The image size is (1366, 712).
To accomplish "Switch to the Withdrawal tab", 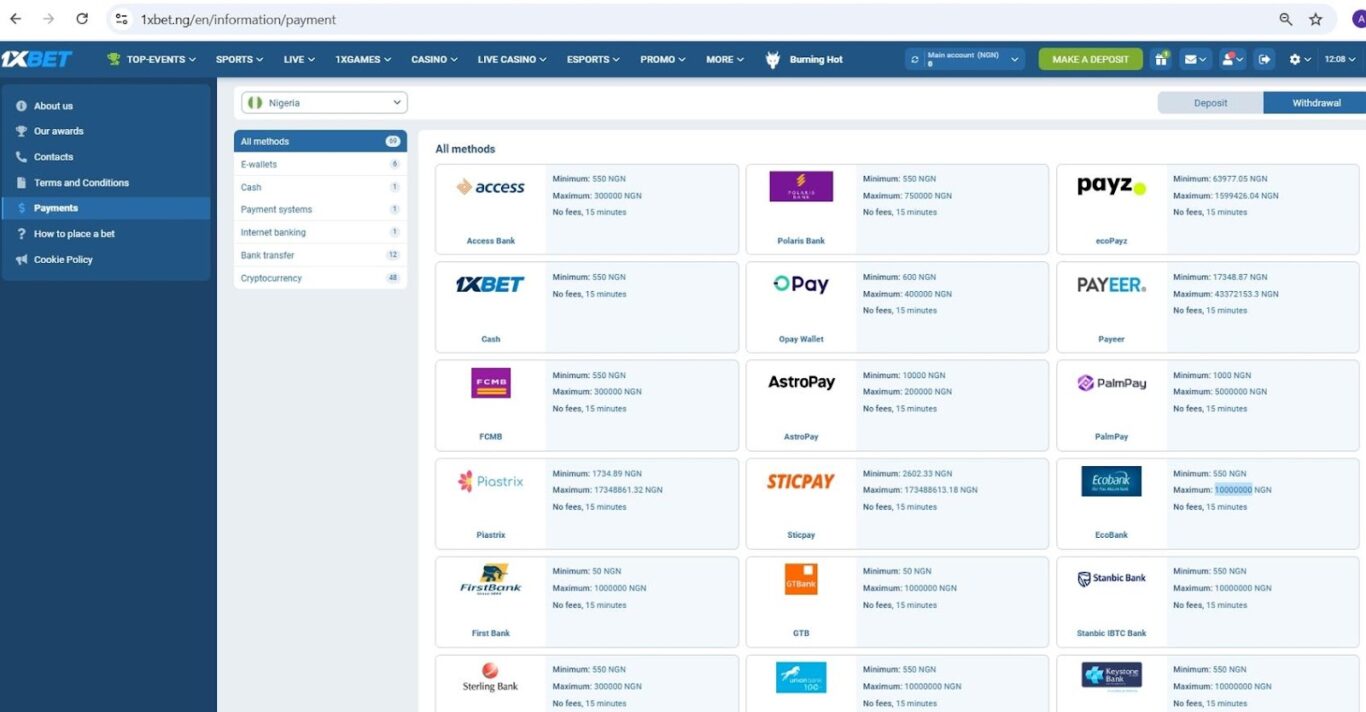I will pyautogui.click(x=1315, y=103).
